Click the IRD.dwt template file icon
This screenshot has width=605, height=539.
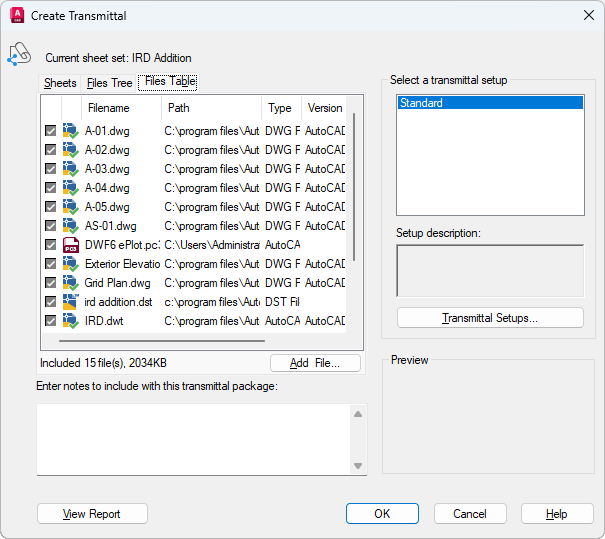coord(71,321)
